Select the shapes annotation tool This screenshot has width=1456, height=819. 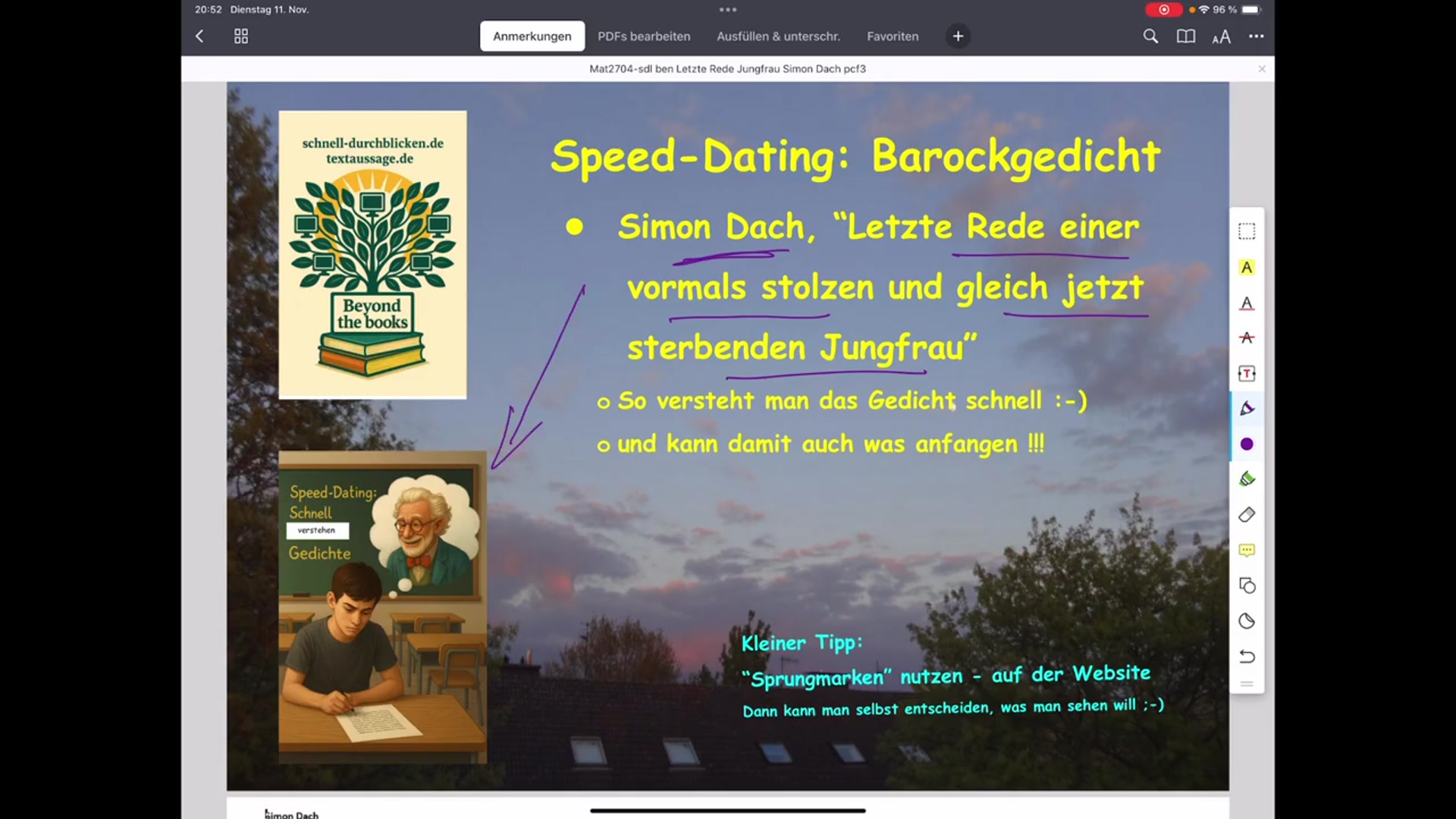tap(1247, 585)
